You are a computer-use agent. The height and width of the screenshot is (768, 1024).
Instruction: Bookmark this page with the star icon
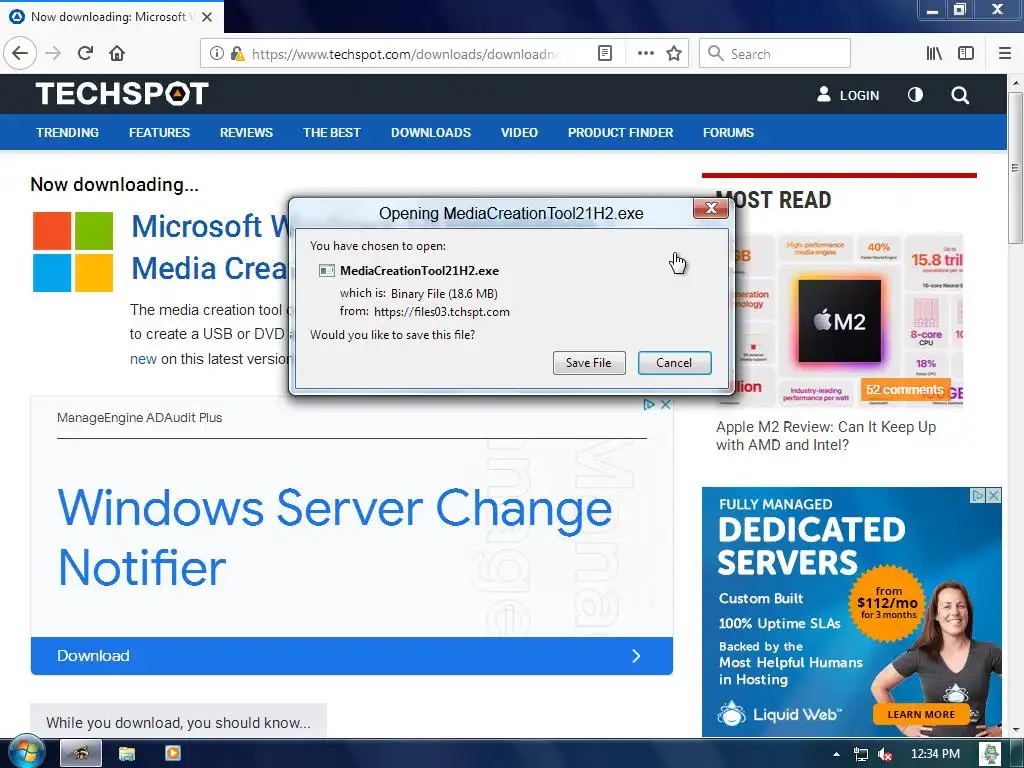[x=674, y=54]
